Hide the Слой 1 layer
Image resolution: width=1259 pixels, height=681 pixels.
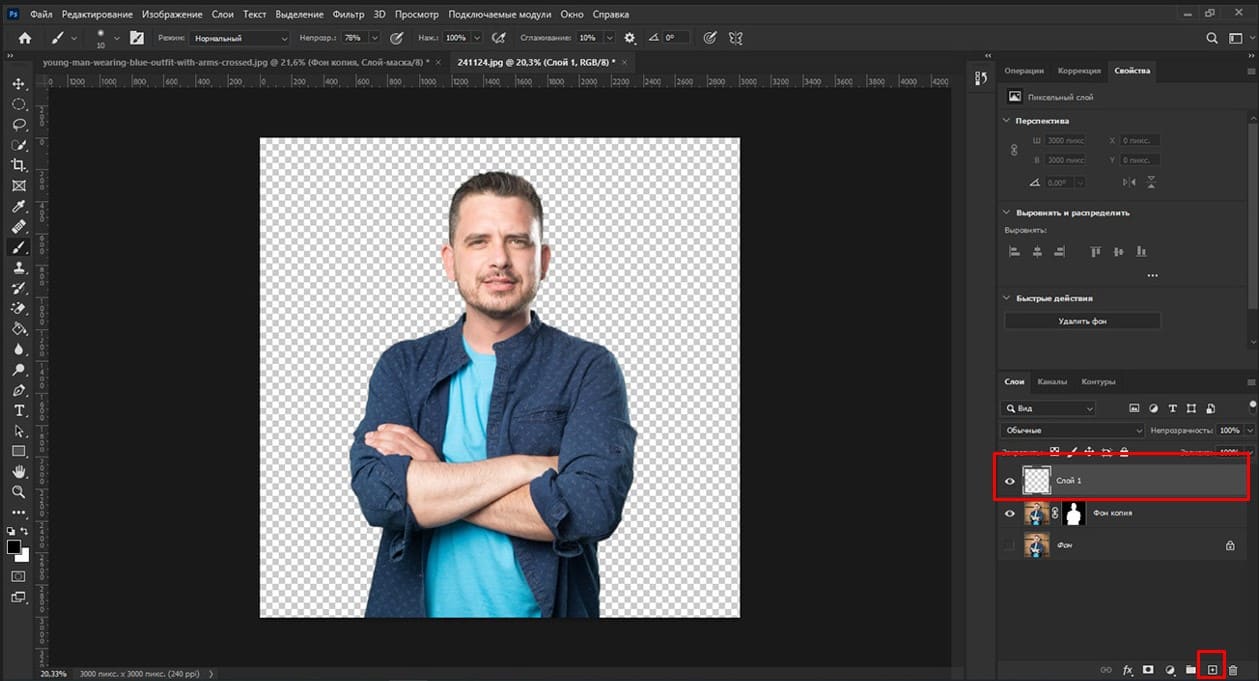[1009, 481]
